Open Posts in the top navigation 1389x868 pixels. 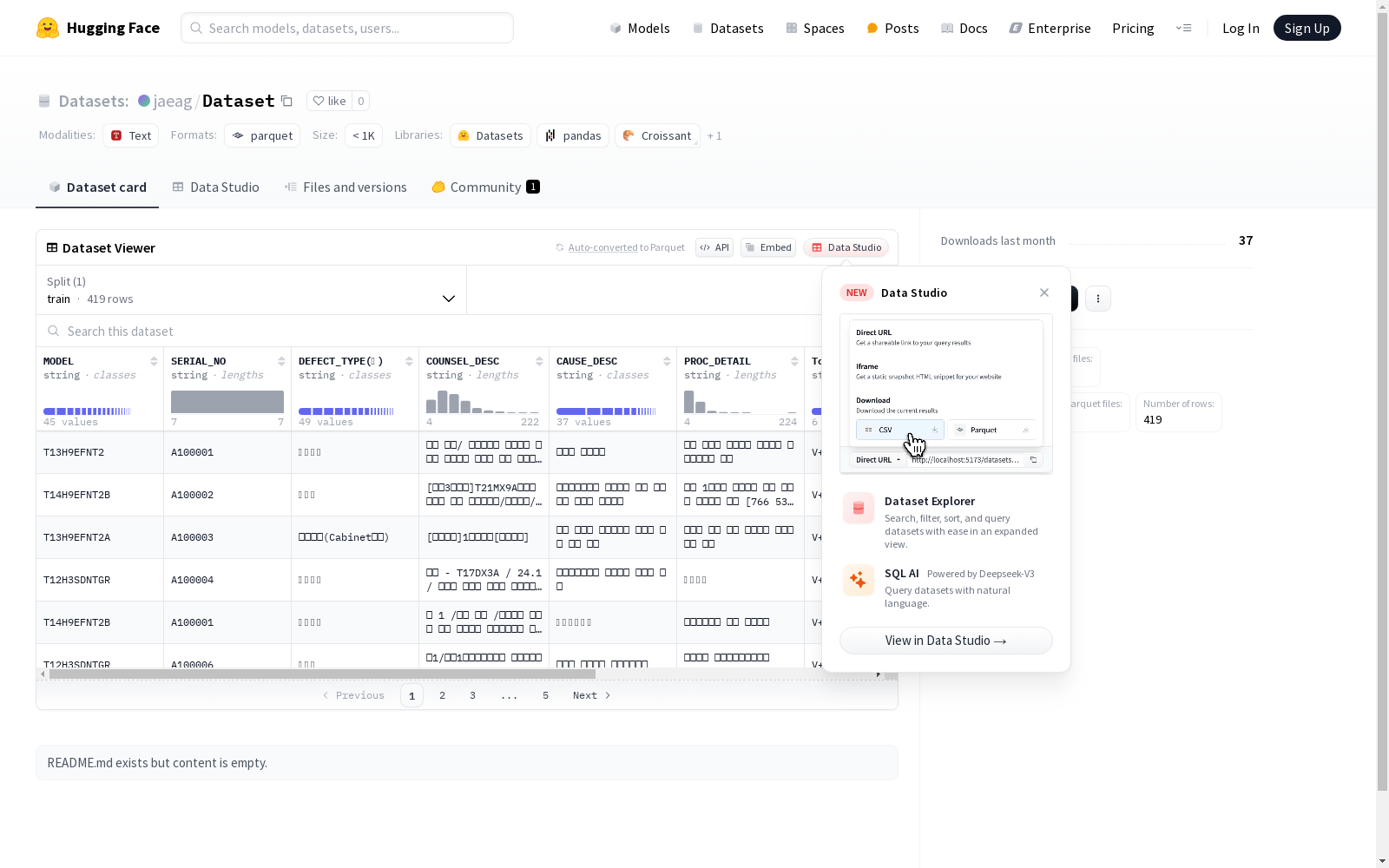click(x=892, y=28)
